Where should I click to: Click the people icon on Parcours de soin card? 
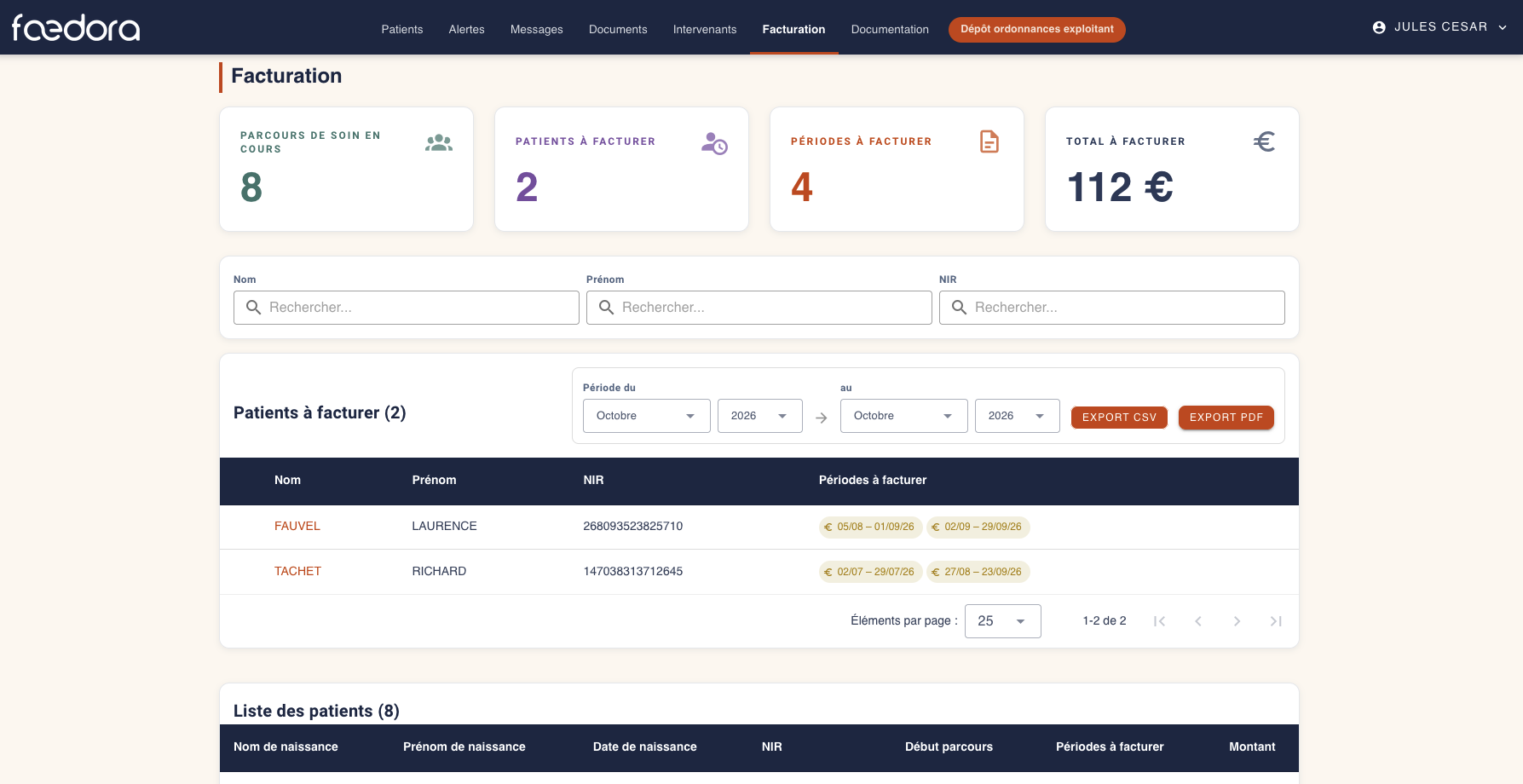coord(439,143)
